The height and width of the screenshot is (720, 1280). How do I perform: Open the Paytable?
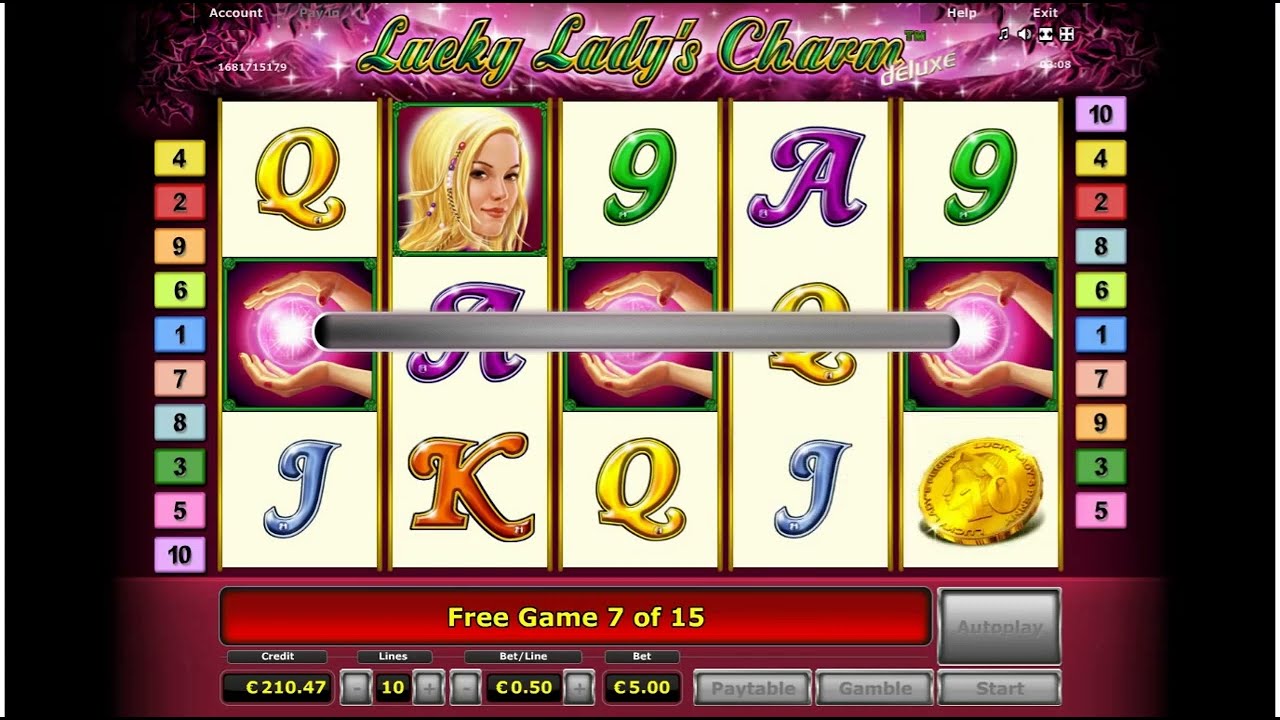tap(753, 688)
